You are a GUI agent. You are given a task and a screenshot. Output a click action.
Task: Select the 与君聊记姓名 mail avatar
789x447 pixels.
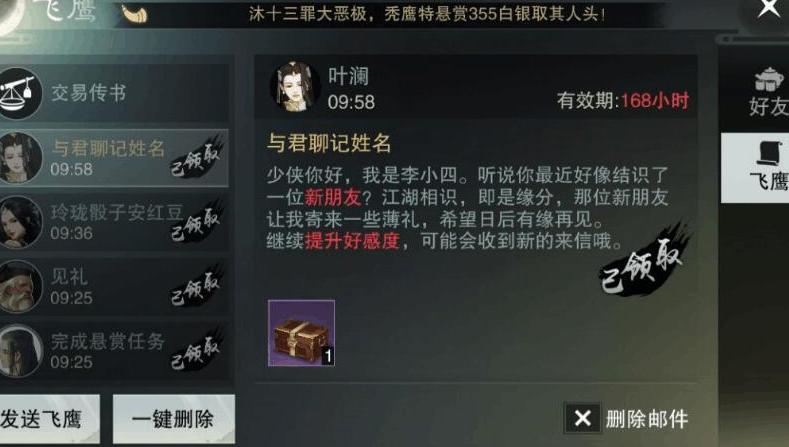[x=20, y=158]
